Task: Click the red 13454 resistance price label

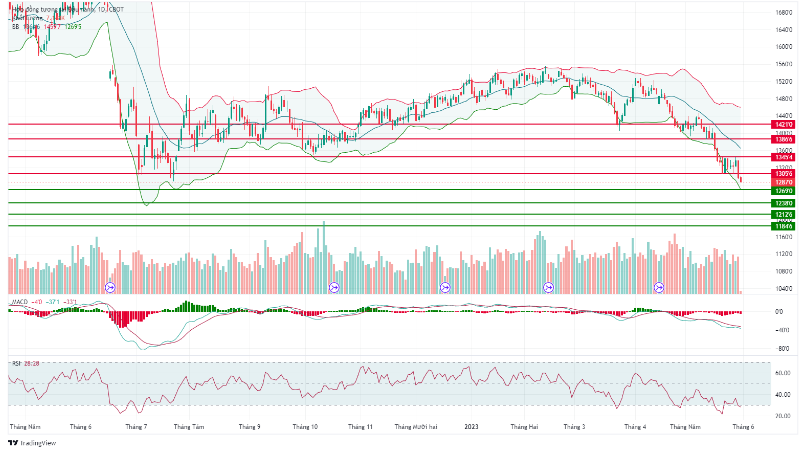Action: (783, 157)
